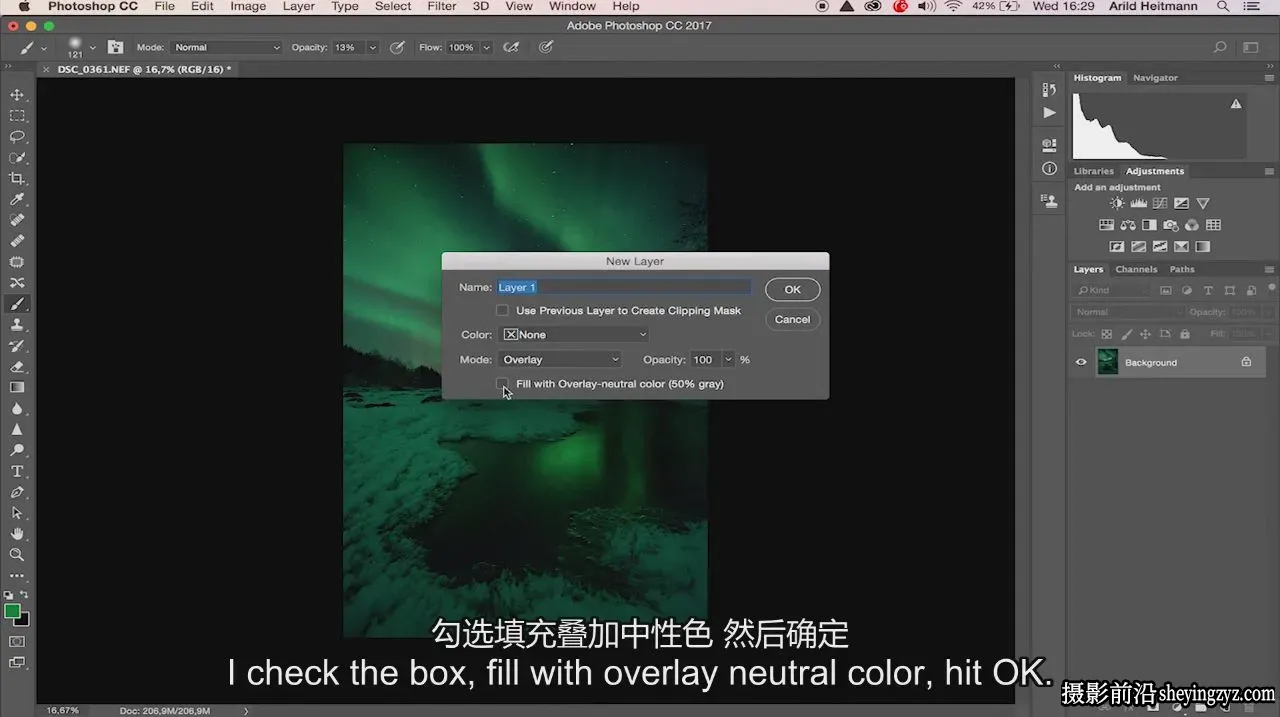Select the Eraser tool
This screenshot has width=1280, height=717.
coord(17,367)
